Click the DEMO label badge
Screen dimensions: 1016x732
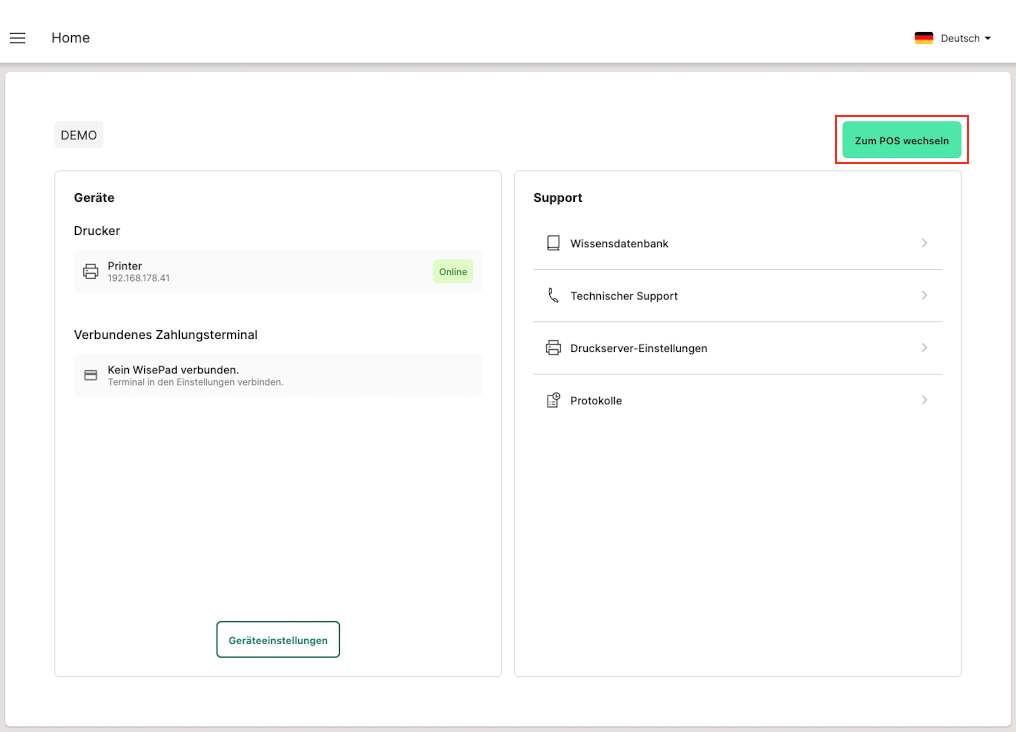tap(79, 135)
